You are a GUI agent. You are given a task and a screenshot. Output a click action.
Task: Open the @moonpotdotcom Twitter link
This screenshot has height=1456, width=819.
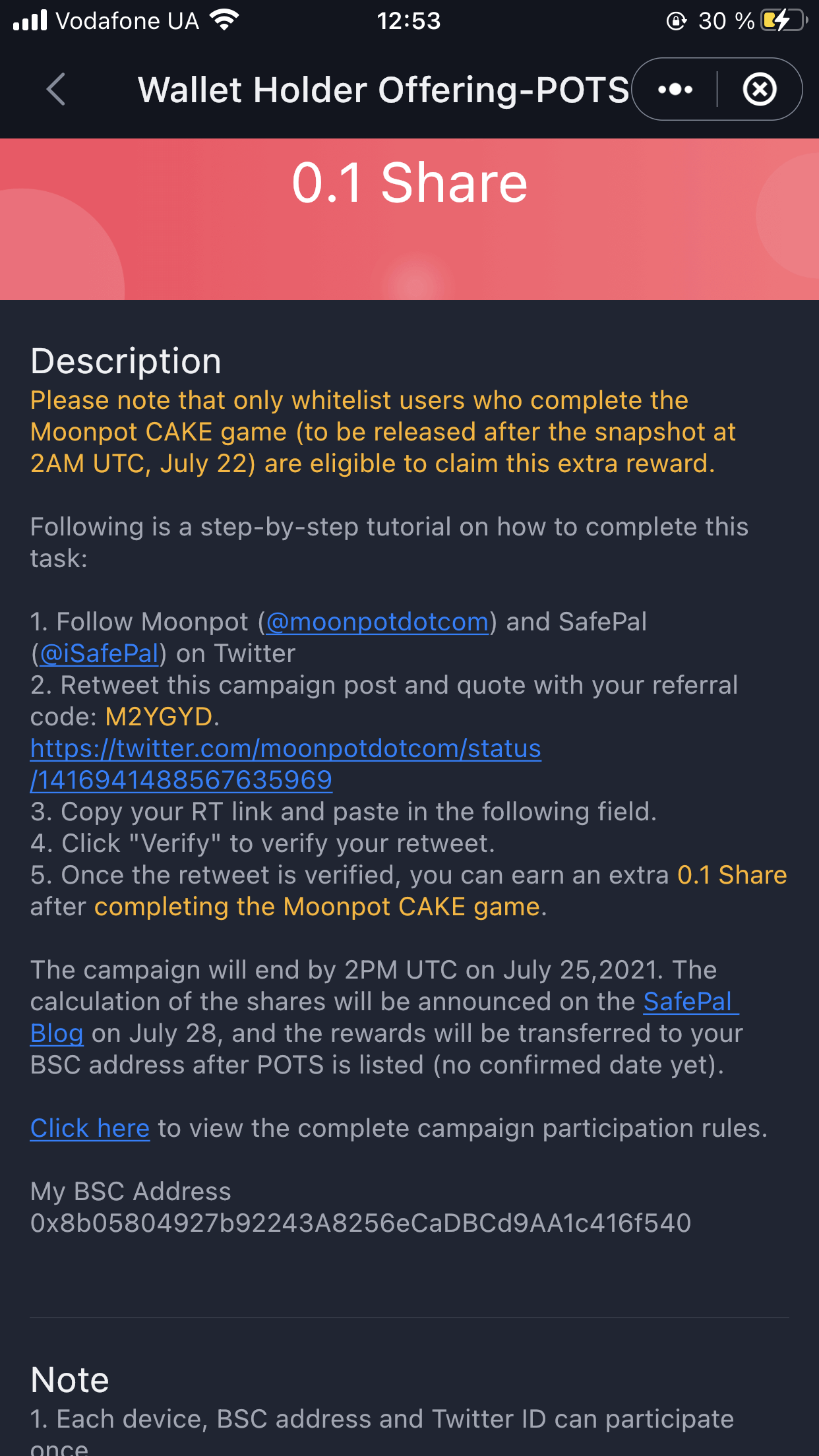pos(377,622)
